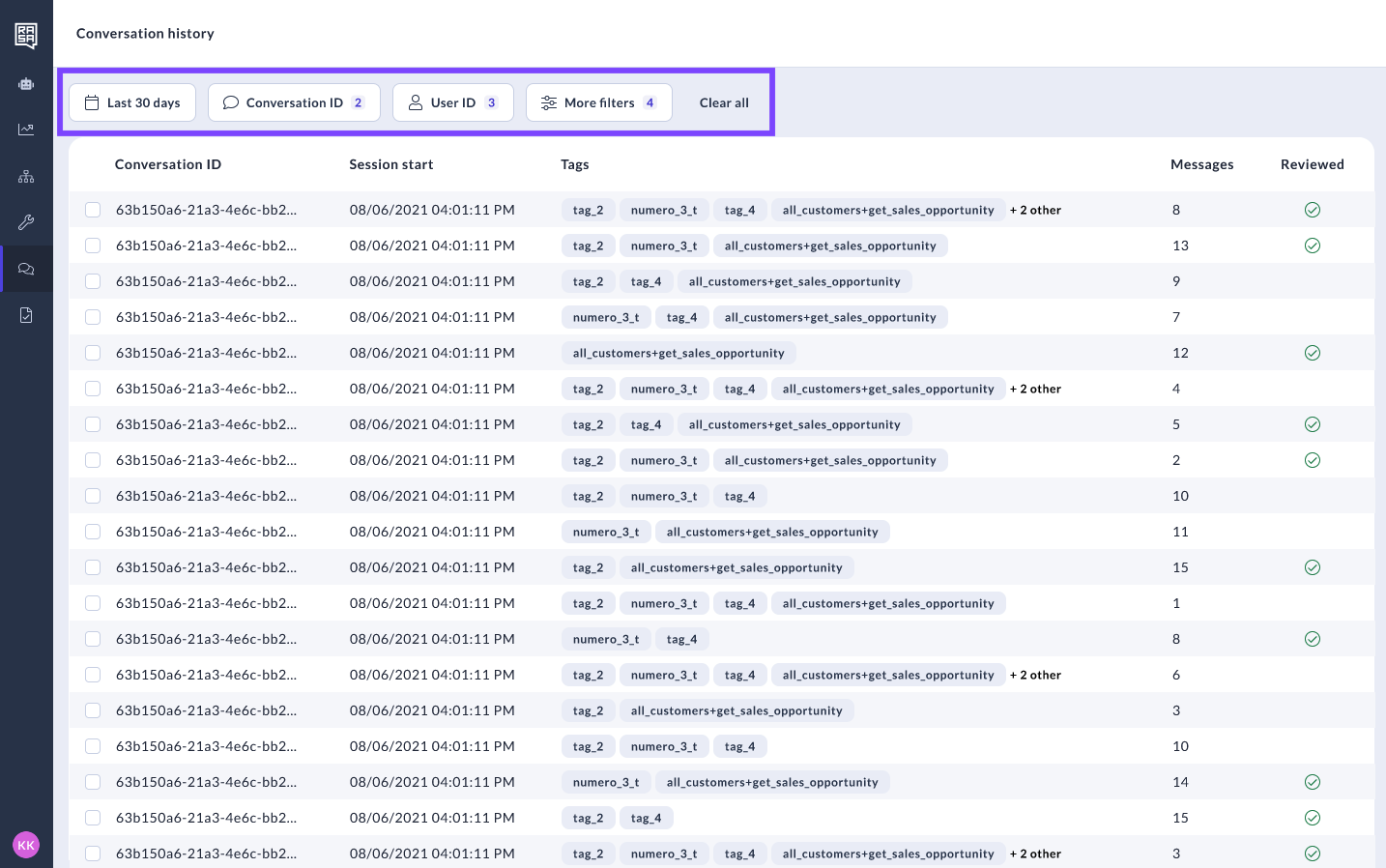This screenshot has height=868, width=1386.
Task: Click the Rasa logo in sidebar
Action: [26, 36]
